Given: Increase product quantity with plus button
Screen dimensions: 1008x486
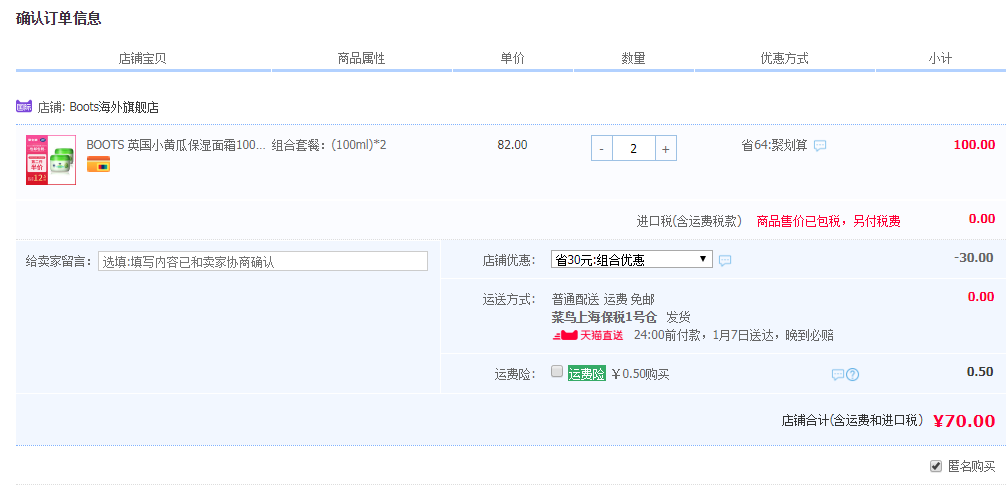Looking at the screenshot, I should [x=665, y=148].
